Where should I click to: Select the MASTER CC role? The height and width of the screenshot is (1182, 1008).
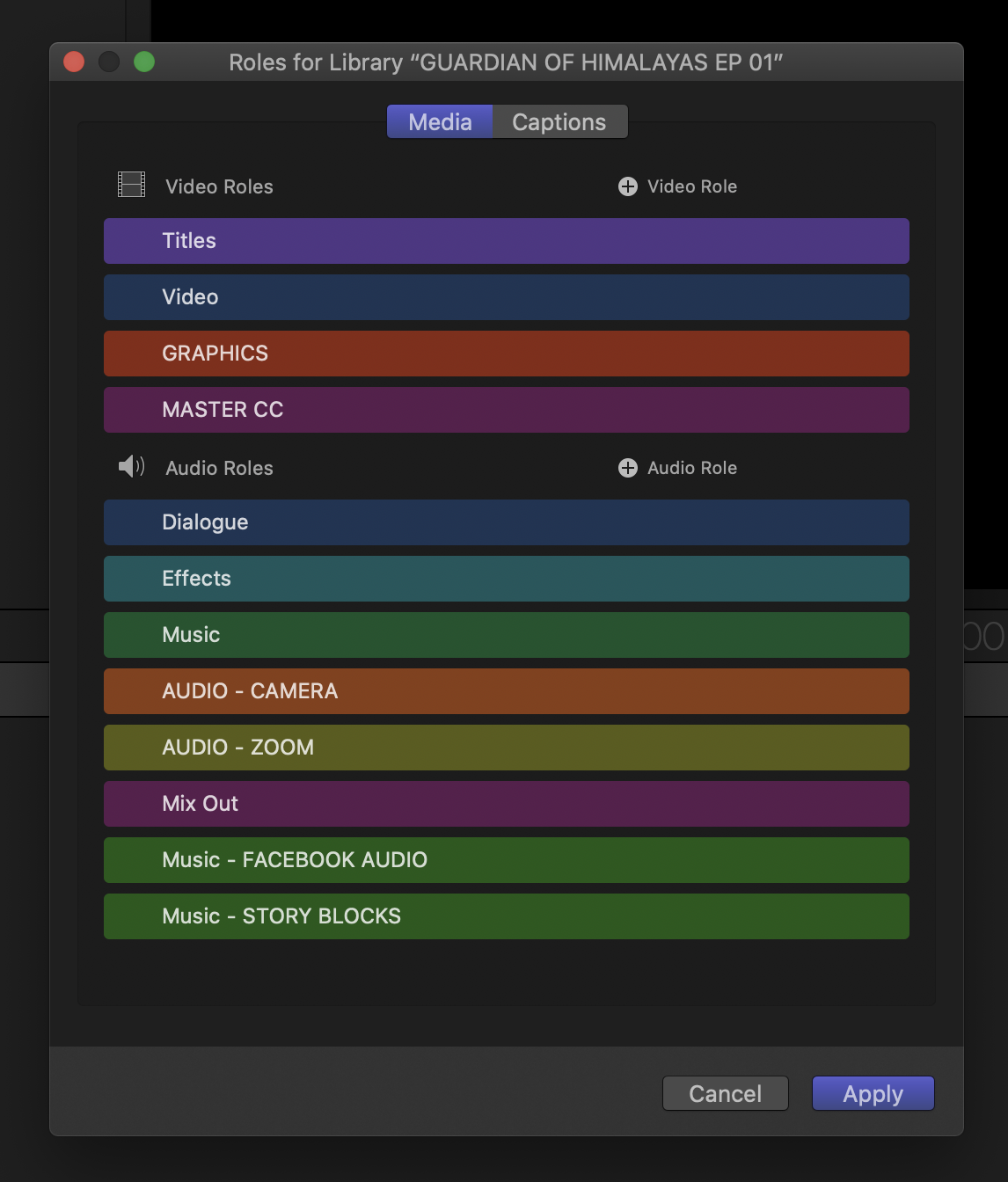[x=506, y=410]
